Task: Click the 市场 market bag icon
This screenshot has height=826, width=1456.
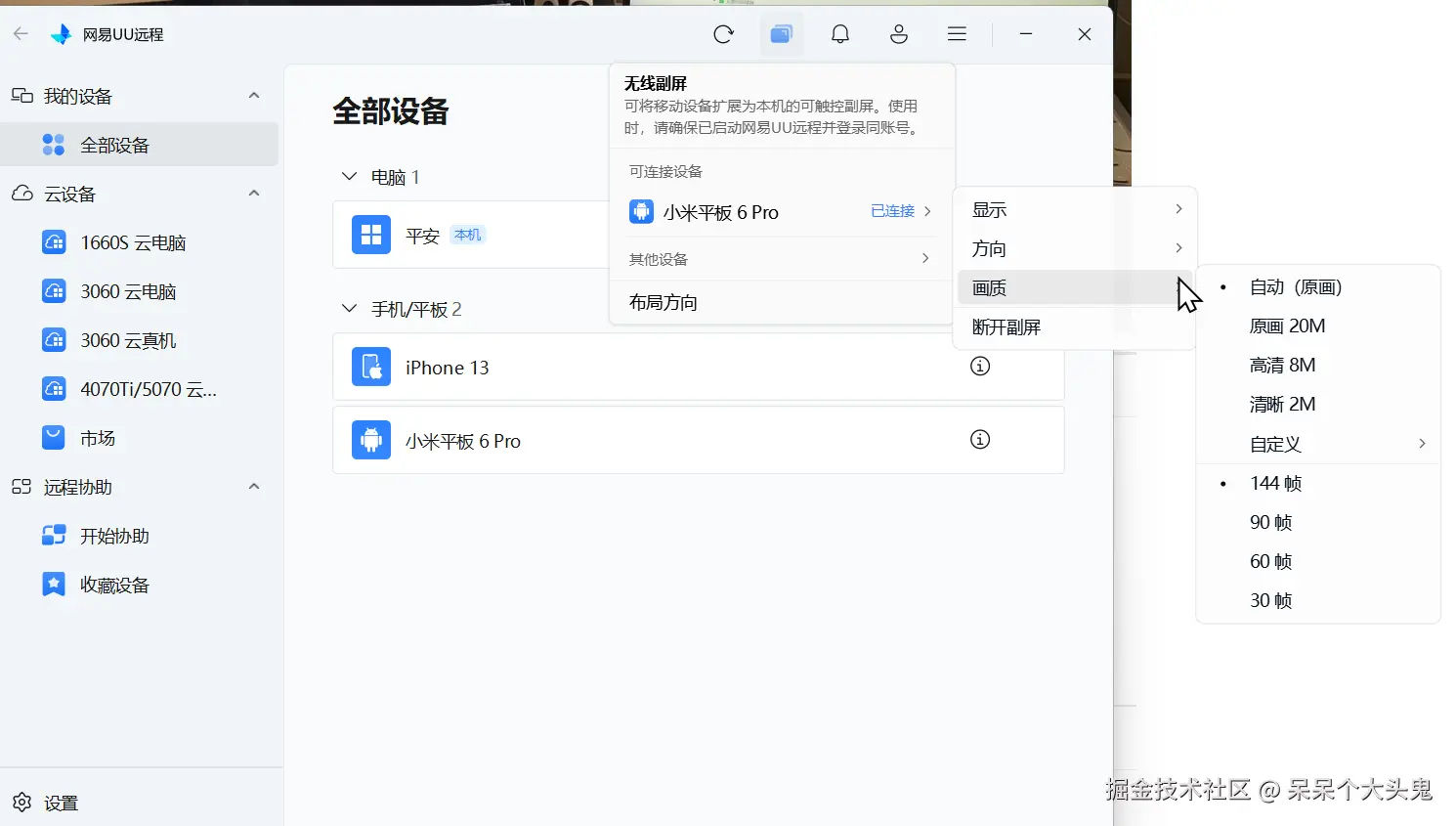Action: pos(54,438)
